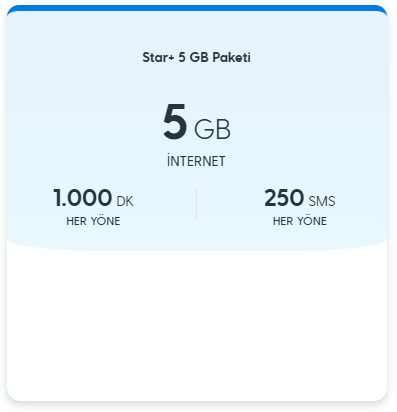Viewport: 397px width, 412px height.
Task: Click HER YÖNE under the minutes
Action: click(x=93, y=221)
